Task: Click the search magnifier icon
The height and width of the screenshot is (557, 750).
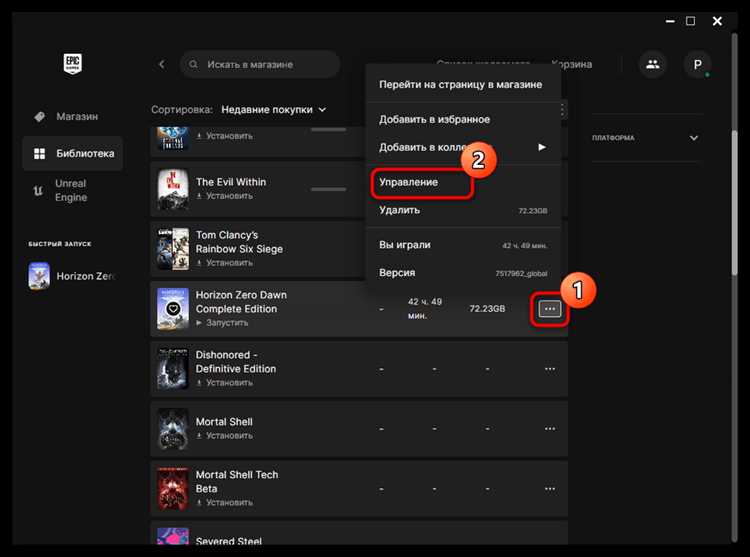Action: 193,64
